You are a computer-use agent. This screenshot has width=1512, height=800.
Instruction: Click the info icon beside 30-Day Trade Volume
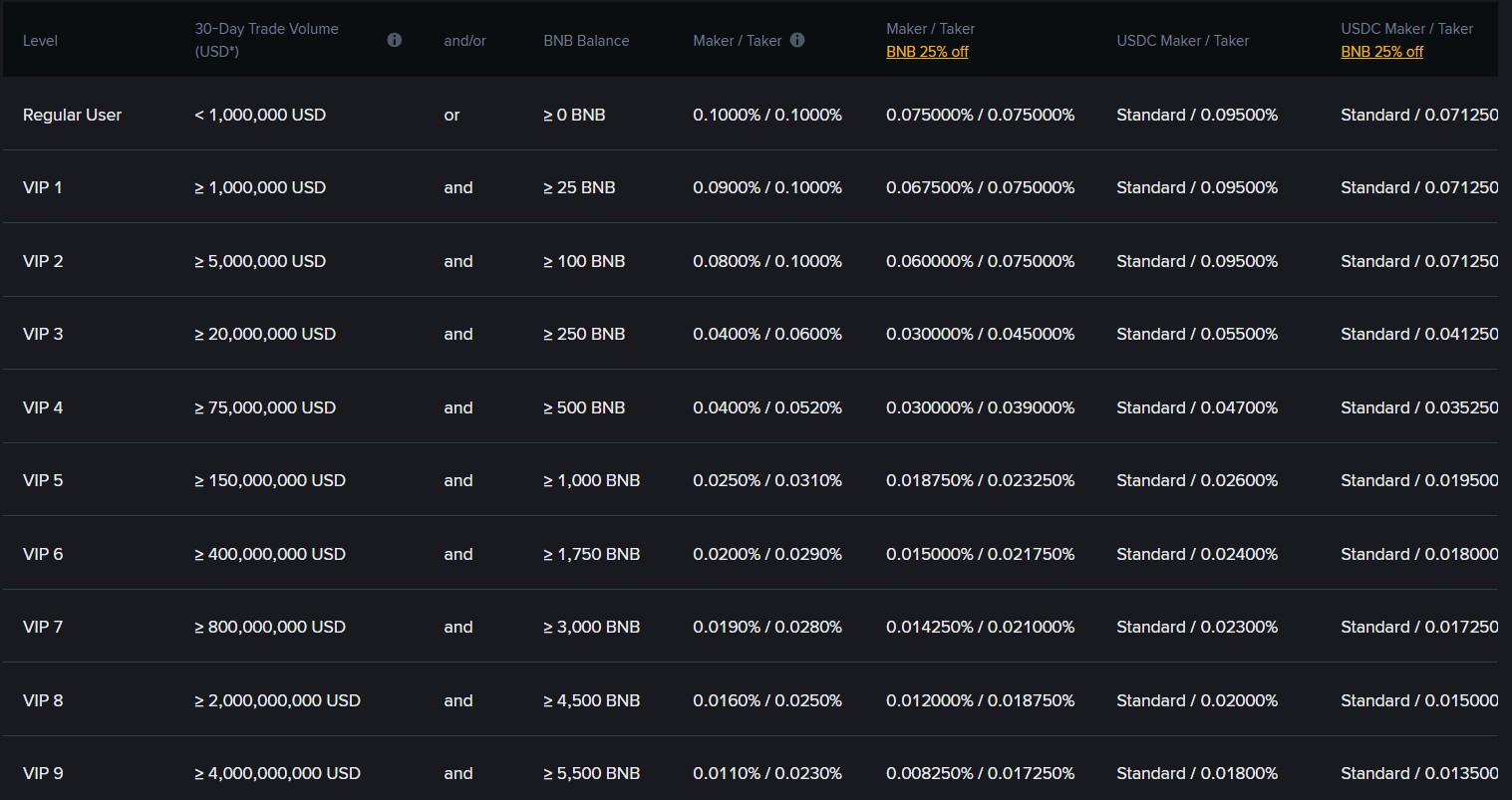coord(395,40)
